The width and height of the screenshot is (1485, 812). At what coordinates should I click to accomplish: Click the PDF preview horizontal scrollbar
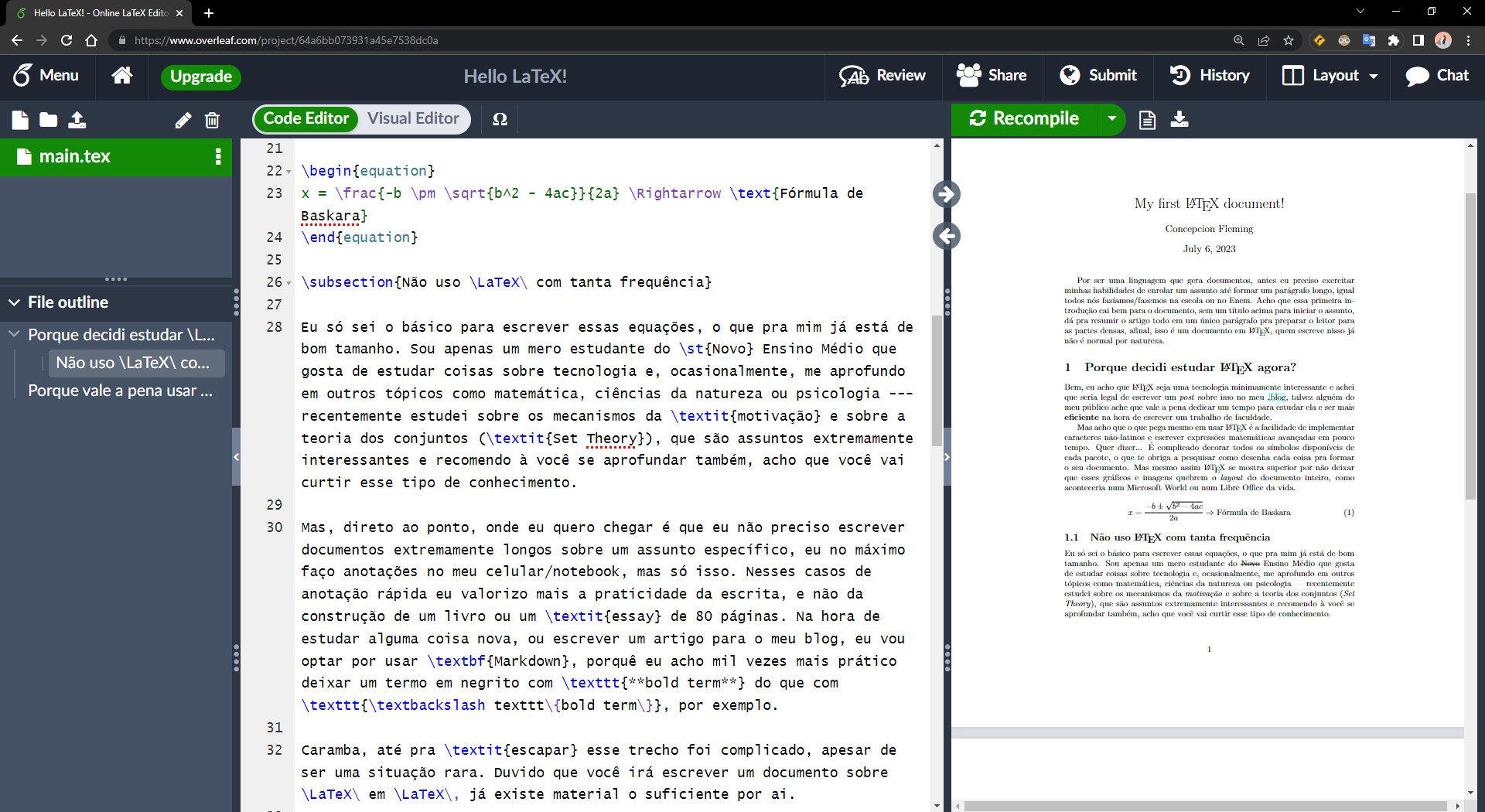[1205, 806]
